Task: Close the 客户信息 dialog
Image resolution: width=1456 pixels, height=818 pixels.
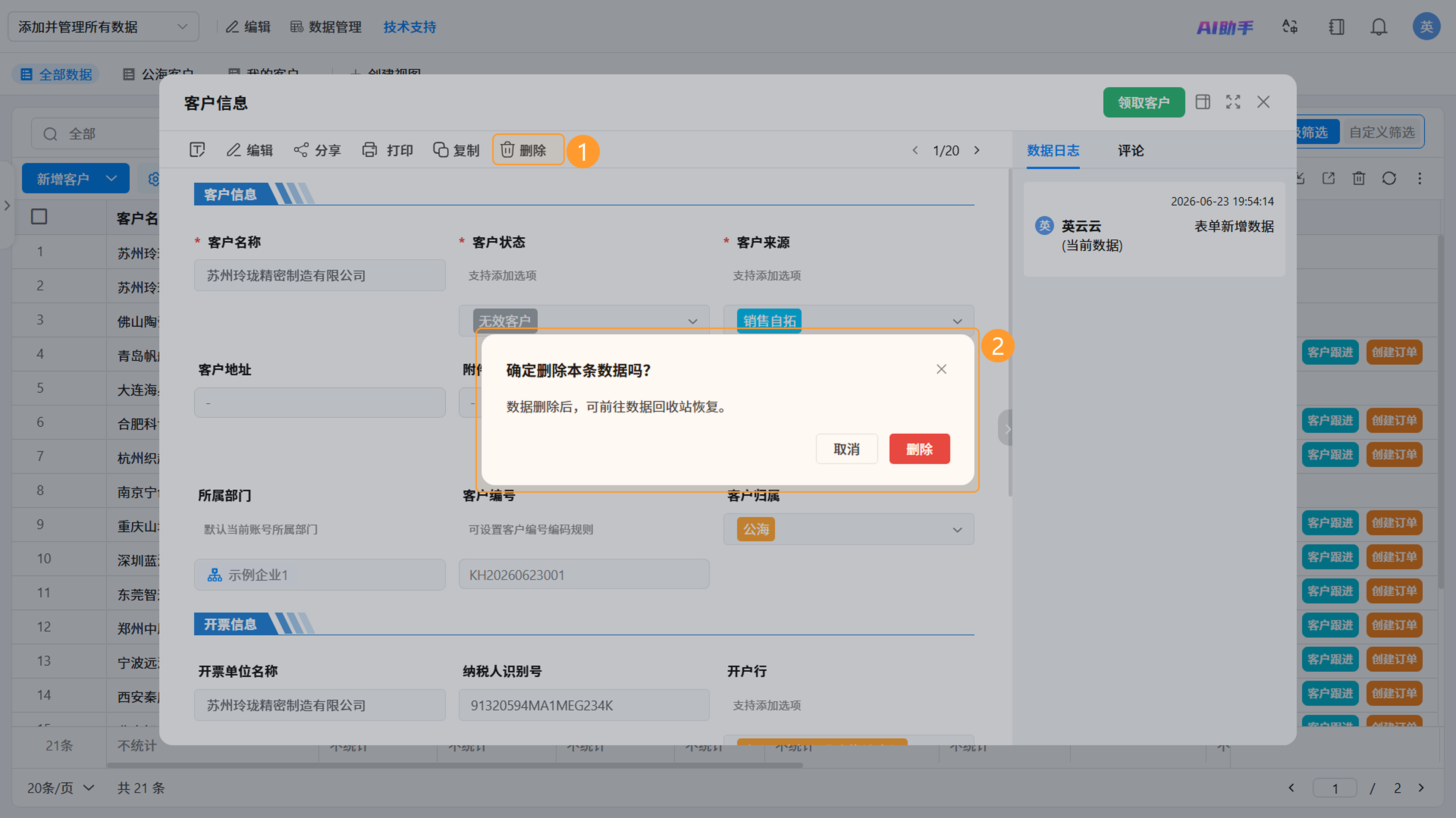Action: (1263, 102)
